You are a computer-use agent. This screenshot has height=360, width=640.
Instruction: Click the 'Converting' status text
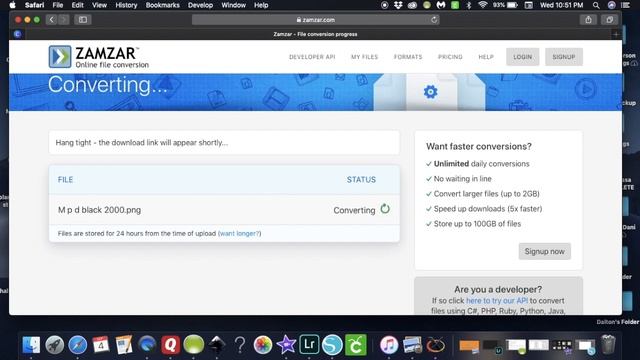click(354, 210)
